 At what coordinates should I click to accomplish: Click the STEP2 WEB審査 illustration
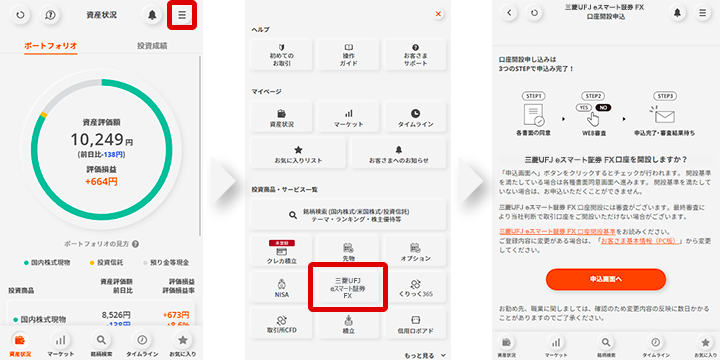[x=593, y=114]
